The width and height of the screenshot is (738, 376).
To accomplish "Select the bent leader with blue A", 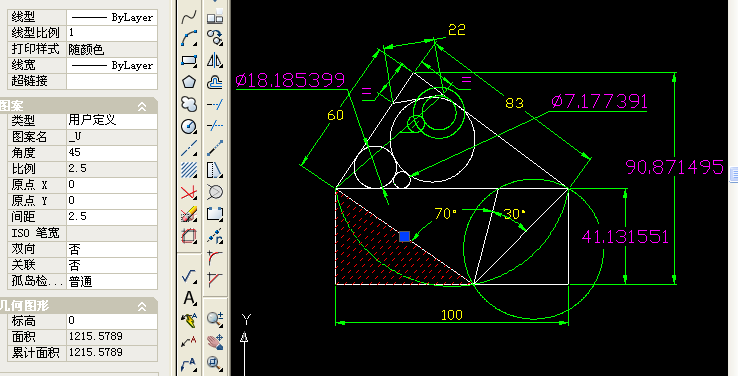I will coord(189,363).
